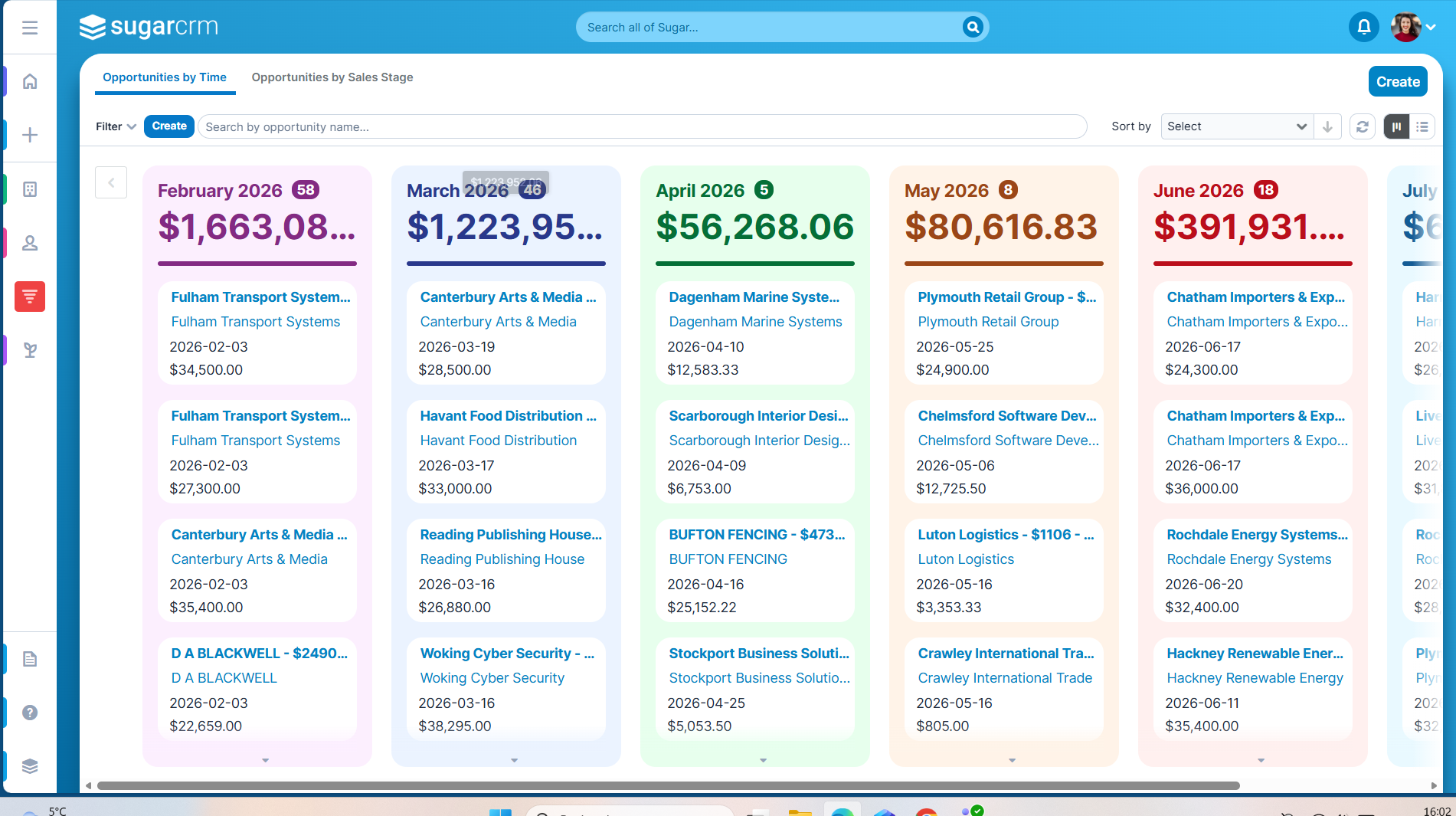Switch to list view layout
1456x816 pixels.
pos(1422,127)
